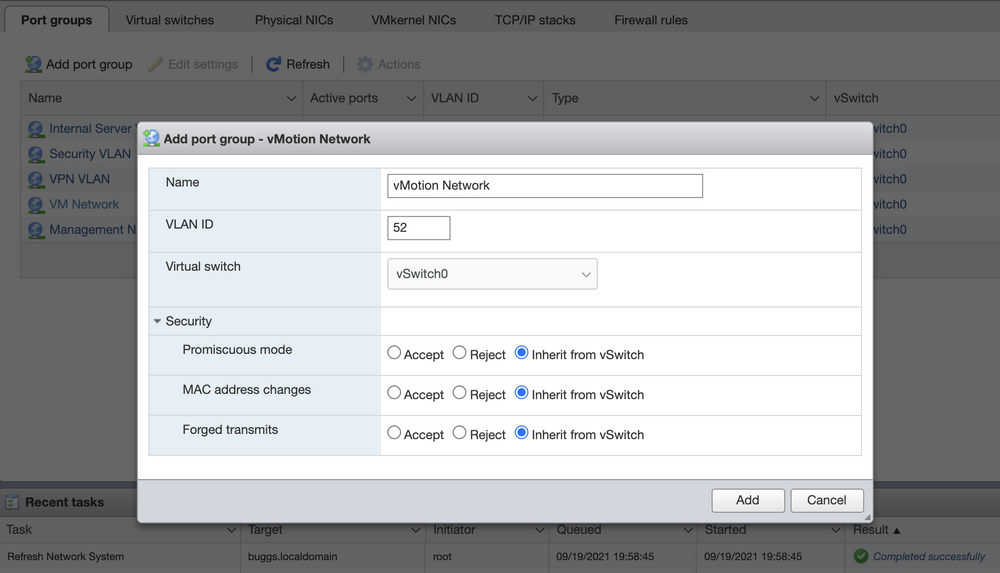The width and height of the screenshot is (1000, 573).
Task: Open the Name column header dropdown arrow
Action: 291,98
